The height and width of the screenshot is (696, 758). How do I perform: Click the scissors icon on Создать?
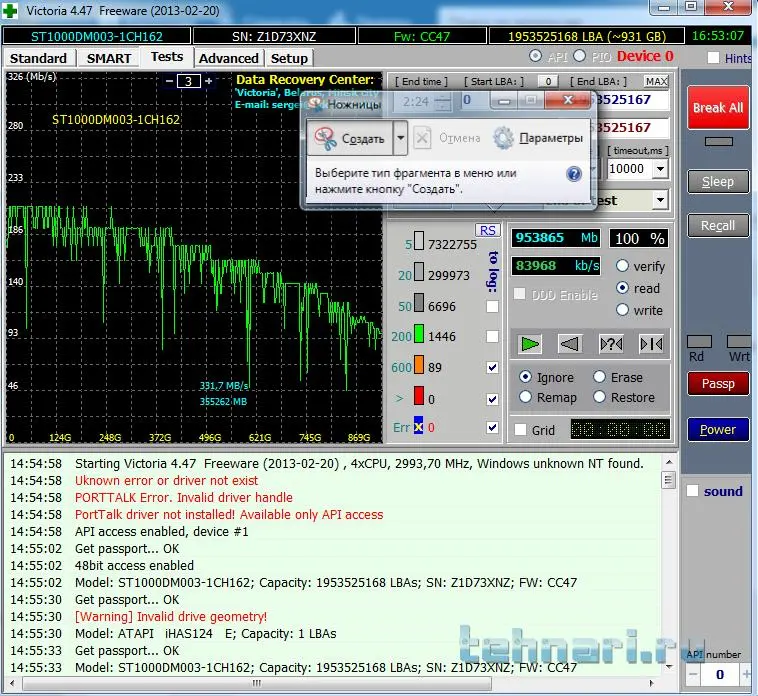click(x=326, y=138)
